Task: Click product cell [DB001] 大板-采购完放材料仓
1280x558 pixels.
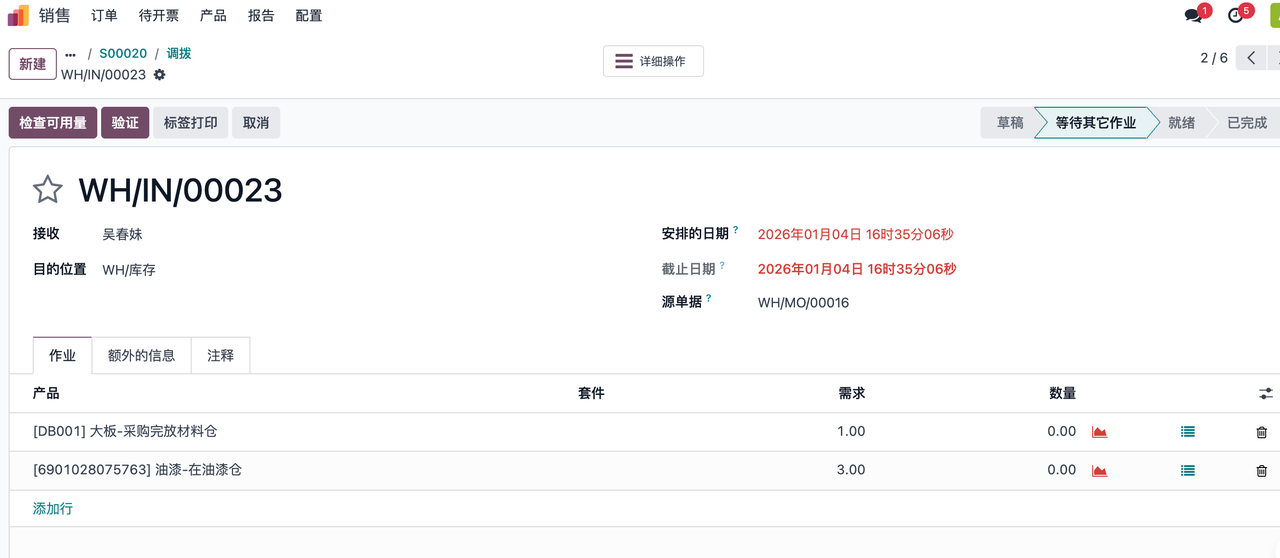Action: (x=125, y=432)
